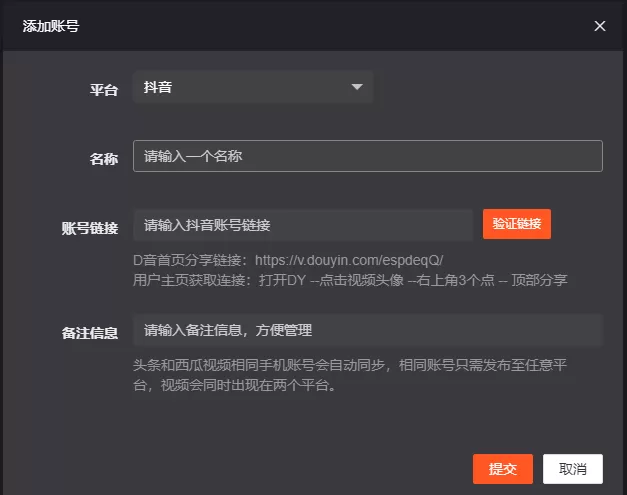Viewport: 627px width, 495px height.
Task: Submit the form with 提交
Action: click(503, 468)
